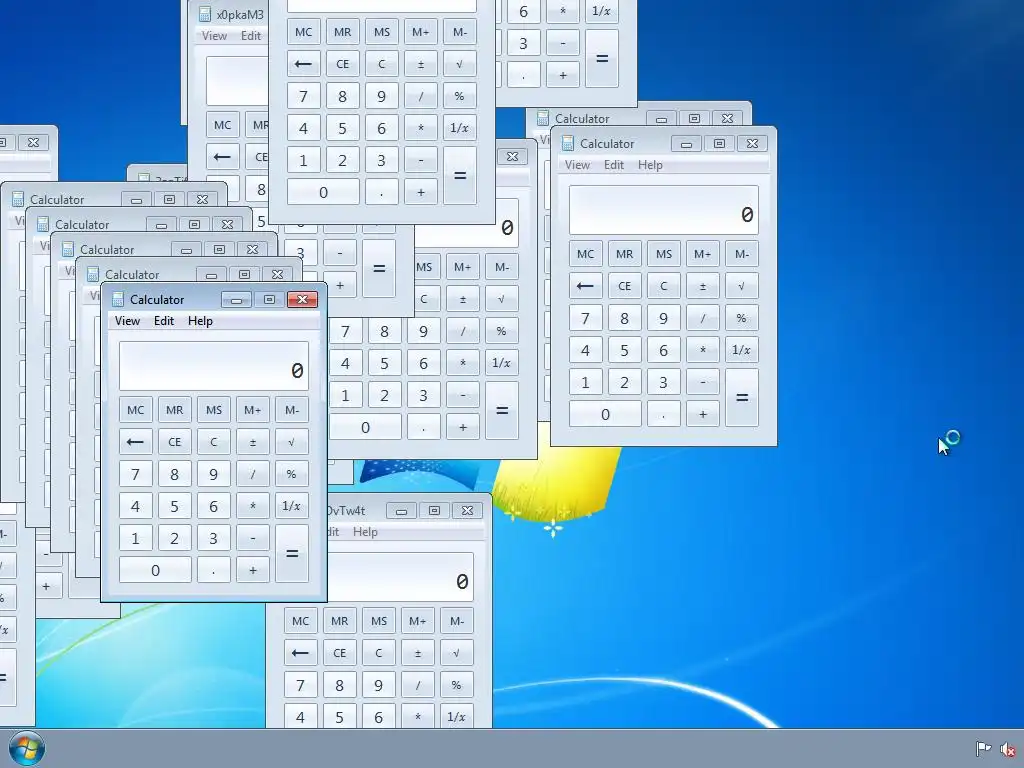Open the Help menu in right-side Calculator
1024x768 pixels.
(650, 165)
